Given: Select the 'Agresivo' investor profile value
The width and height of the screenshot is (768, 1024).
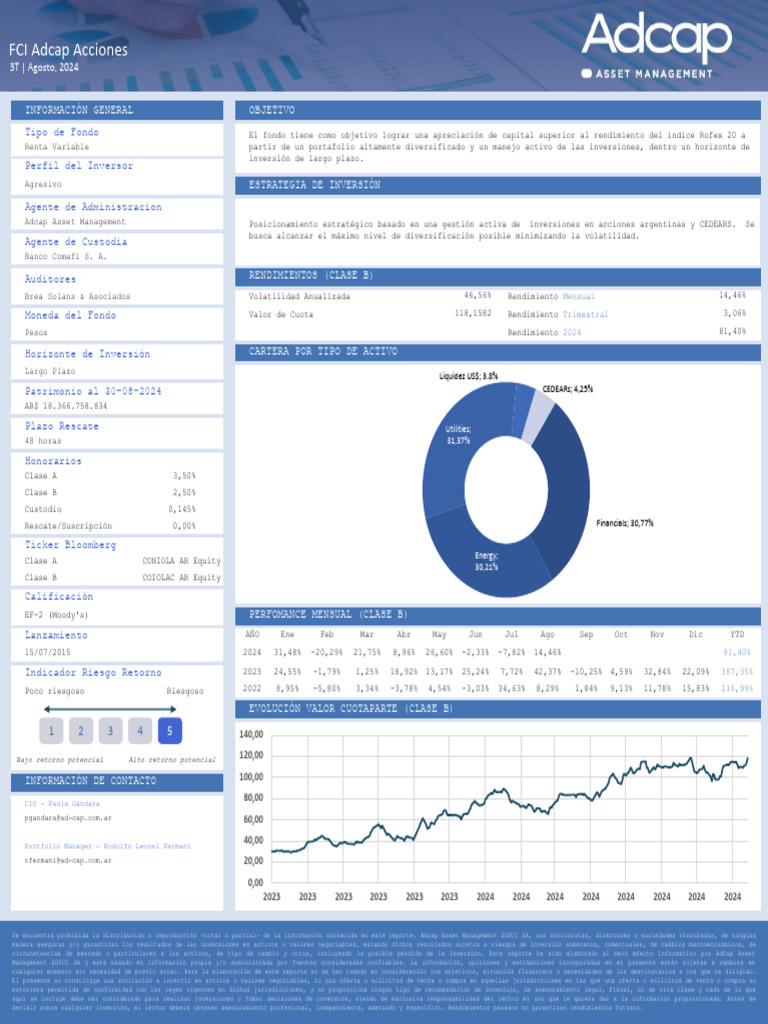Looking at the screenshot, I should point(43,184).
